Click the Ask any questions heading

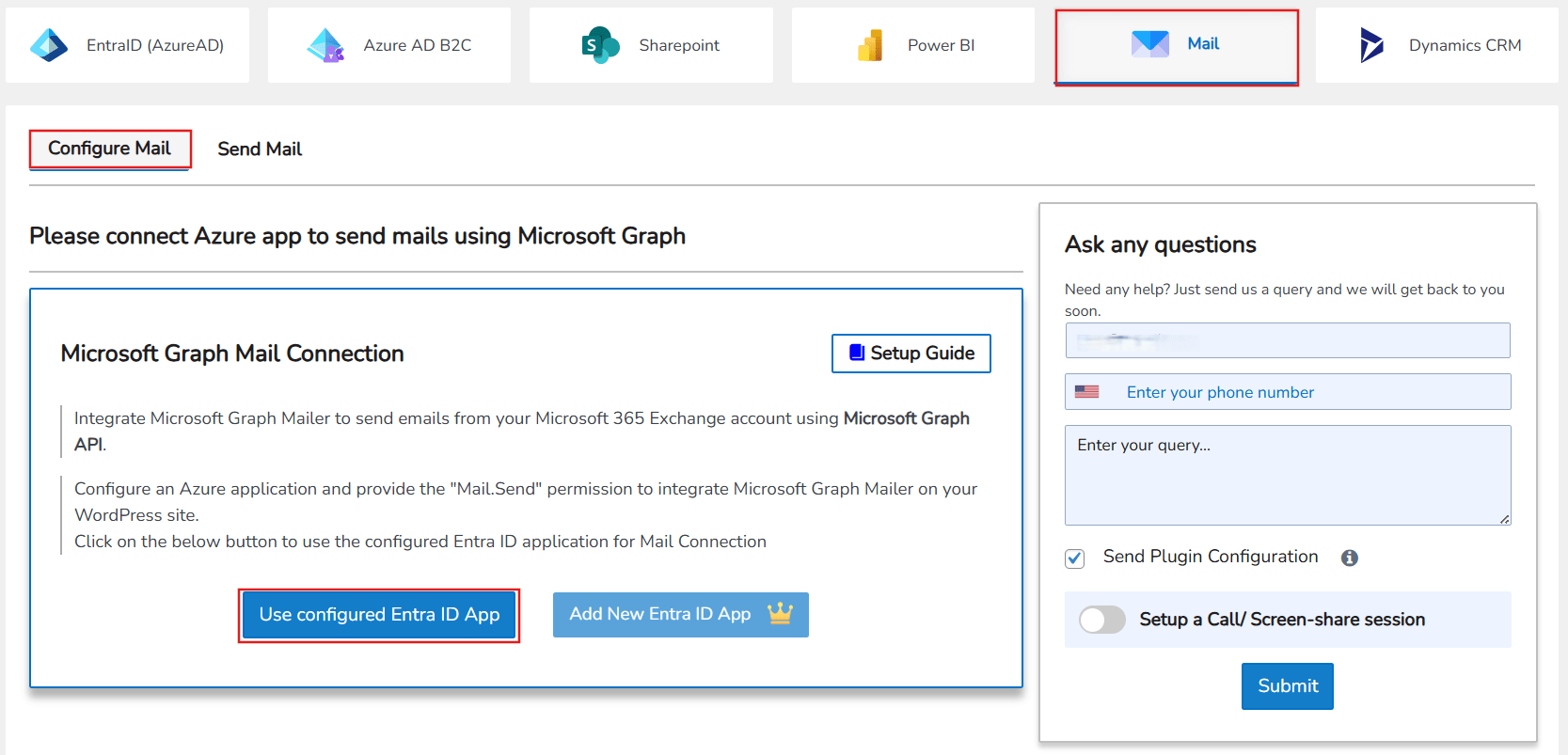(x=1161, y=244)
